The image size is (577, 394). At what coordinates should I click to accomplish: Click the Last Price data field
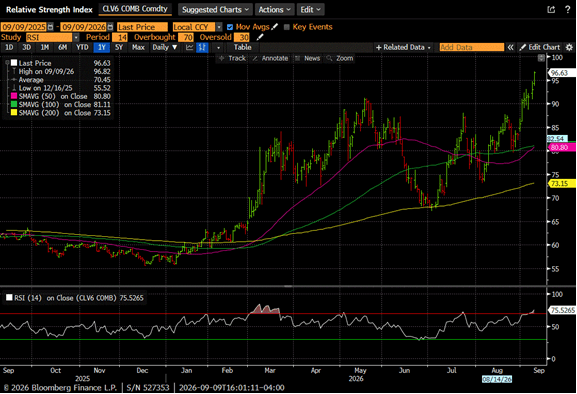pos(142,27)
